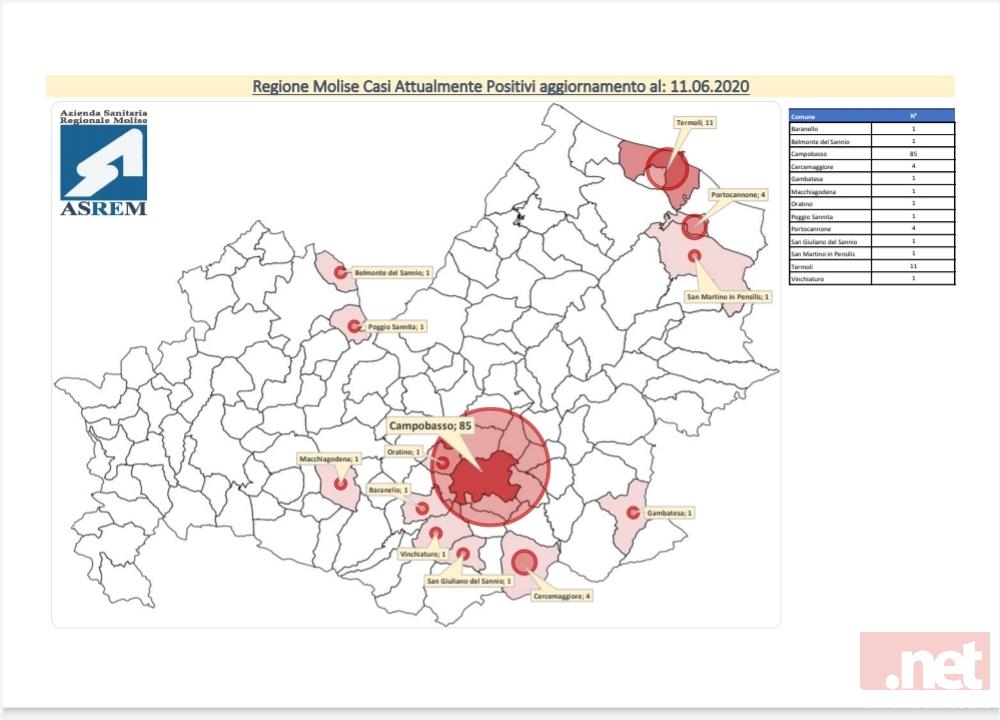Screen dimensions: 1000x720
Task: Select the value 1 in Belmonte del Sannio row
Action: pos(913,142)
